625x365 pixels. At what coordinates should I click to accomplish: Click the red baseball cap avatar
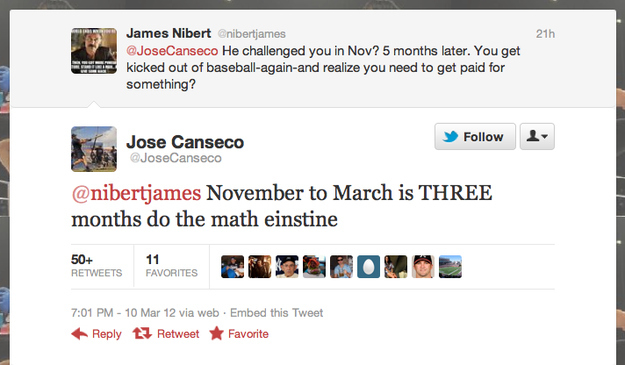click(423, 266)
